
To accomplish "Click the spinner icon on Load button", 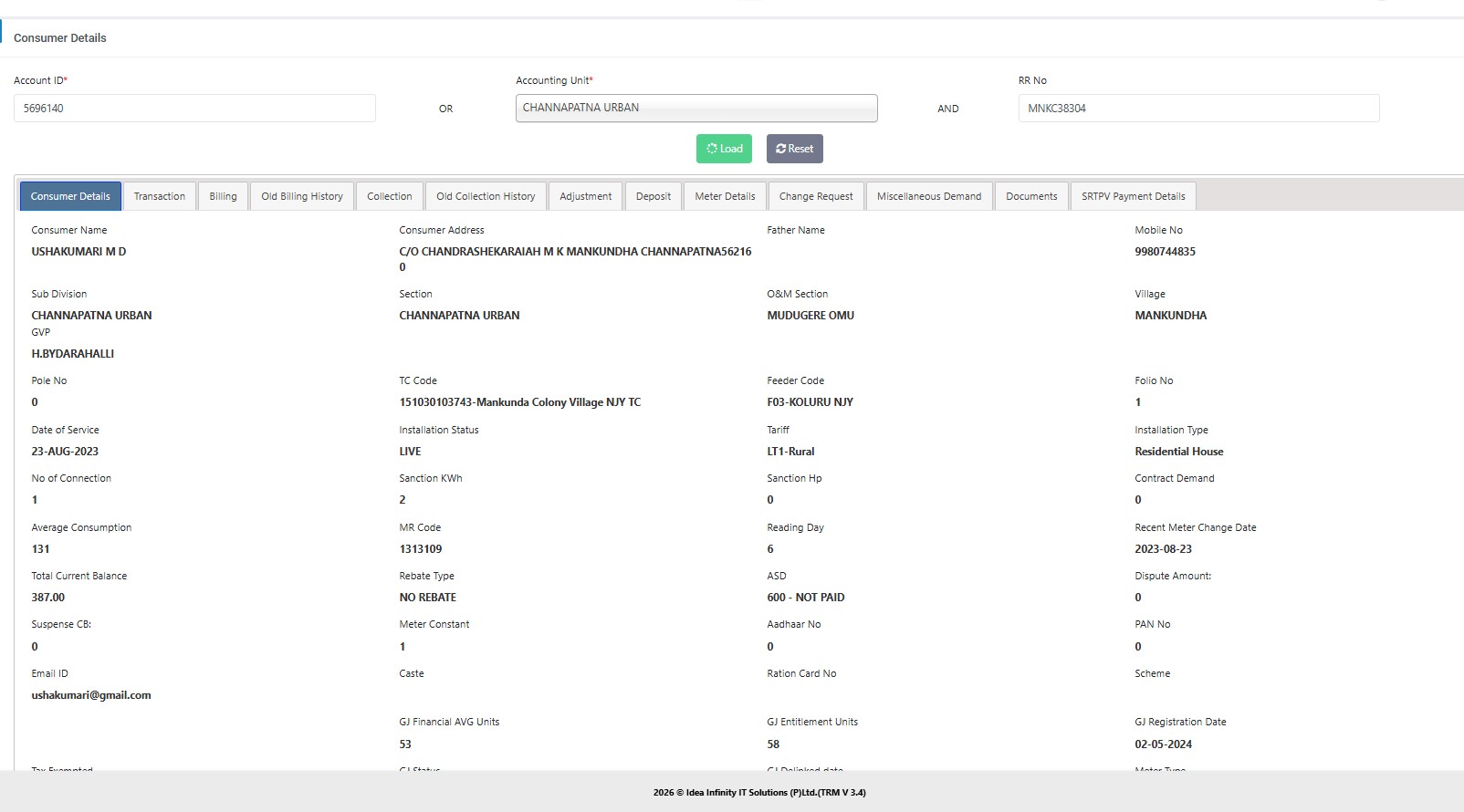I will (x=712, y=149).
